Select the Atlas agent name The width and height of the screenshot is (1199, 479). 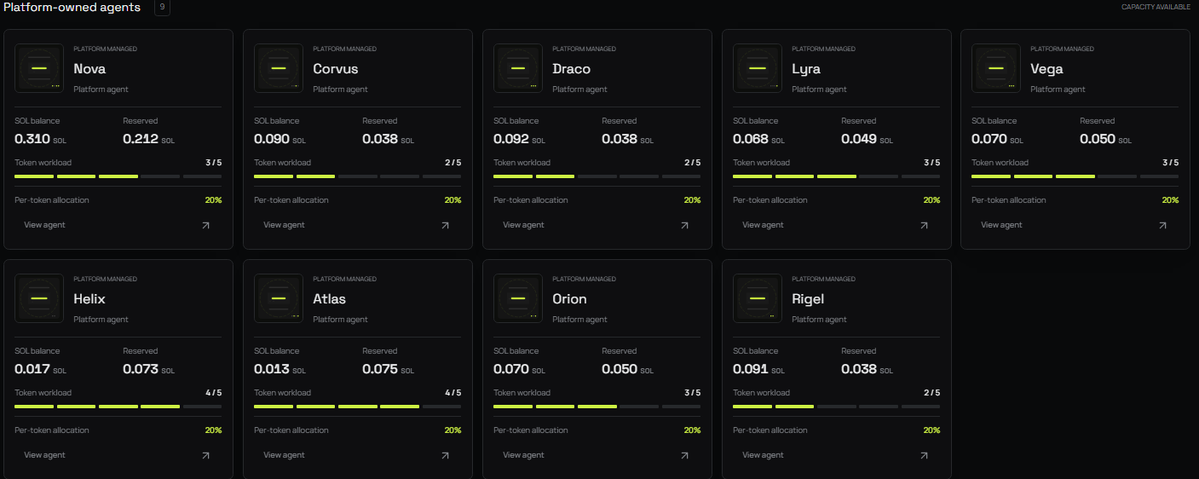click(x=330, y=298)
